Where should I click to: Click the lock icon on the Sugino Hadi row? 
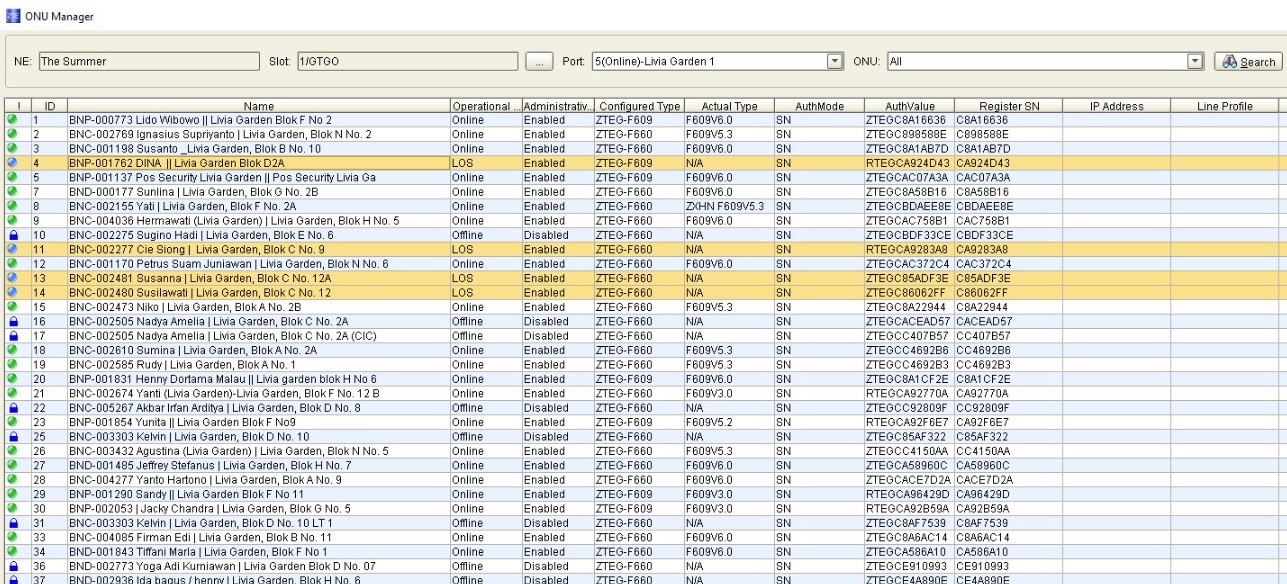[11, 234]
